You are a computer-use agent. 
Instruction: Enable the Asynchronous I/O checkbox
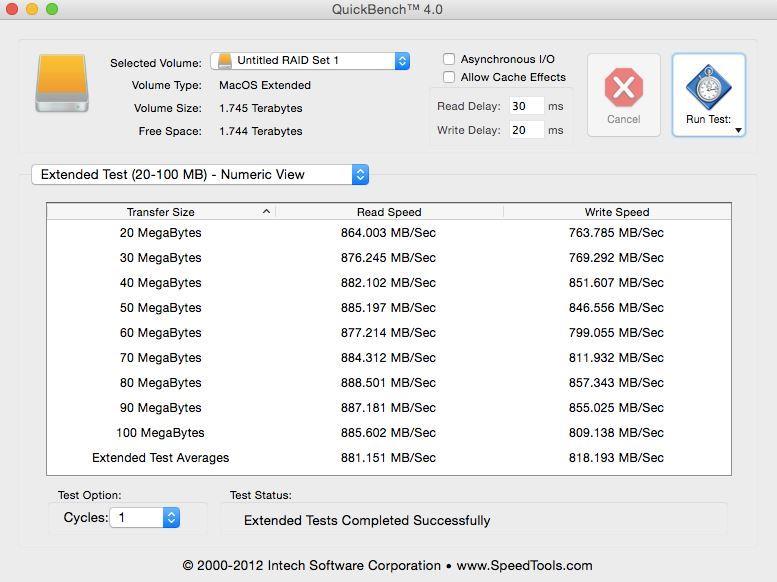click(x=449, y=59)
